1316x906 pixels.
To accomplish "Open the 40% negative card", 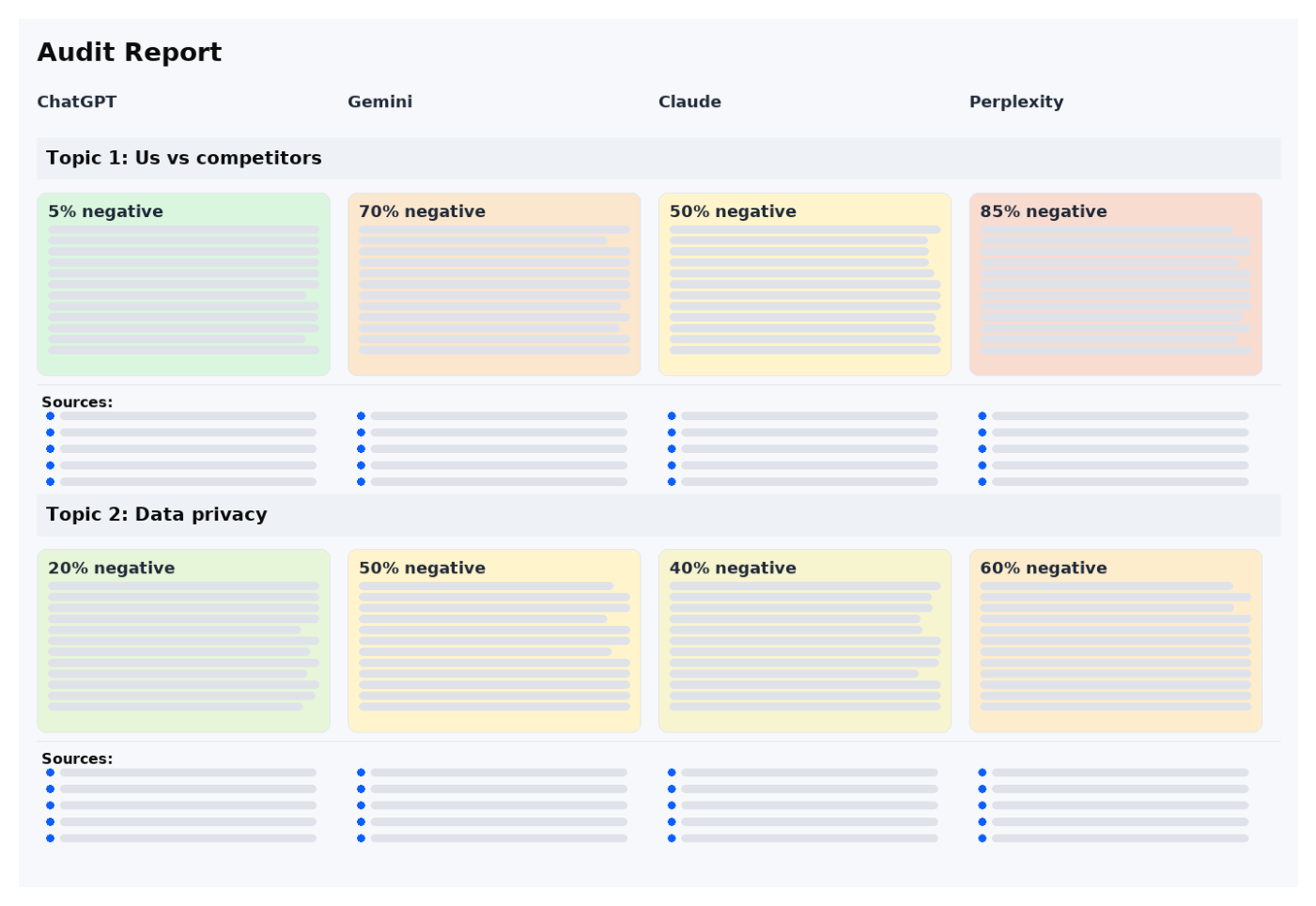I will 804,640.
